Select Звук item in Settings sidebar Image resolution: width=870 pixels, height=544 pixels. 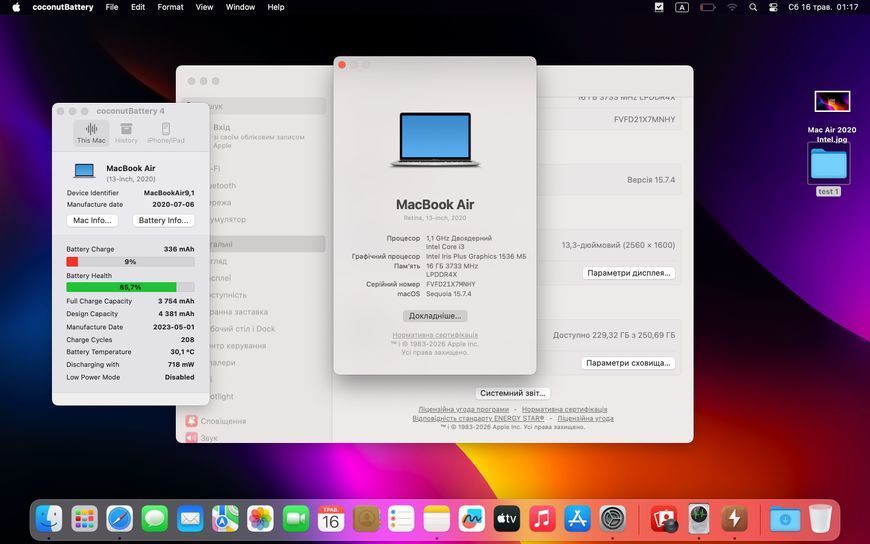click(x=203, y=438)
